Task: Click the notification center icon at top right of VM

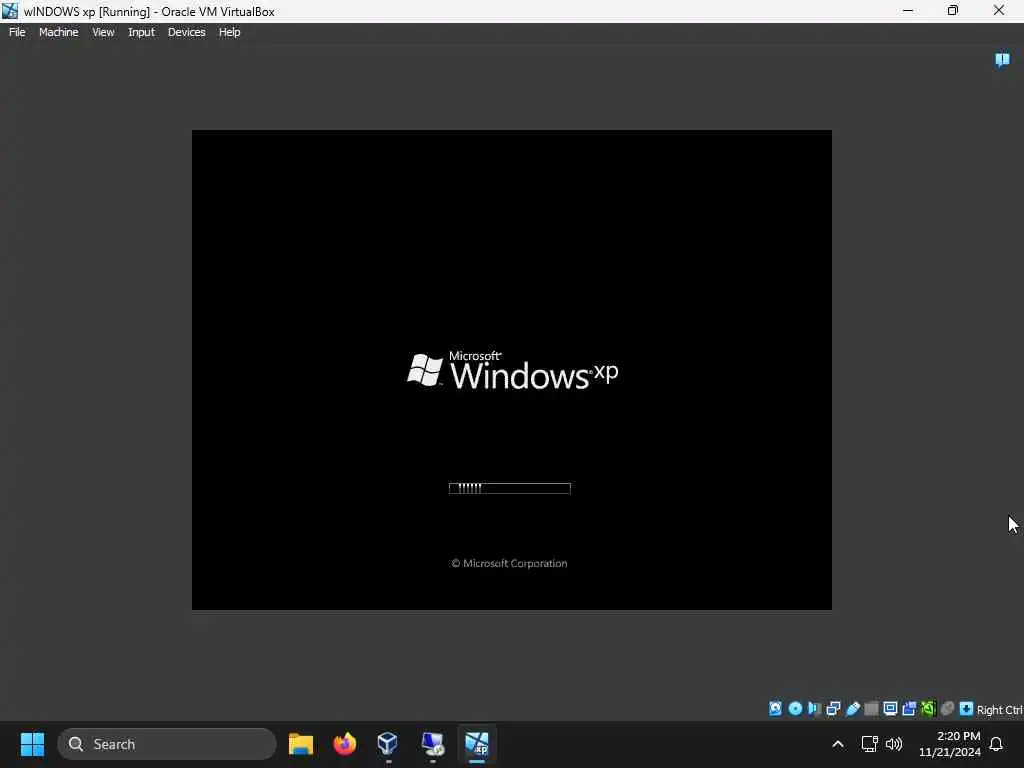Action: click(1002, 60)
